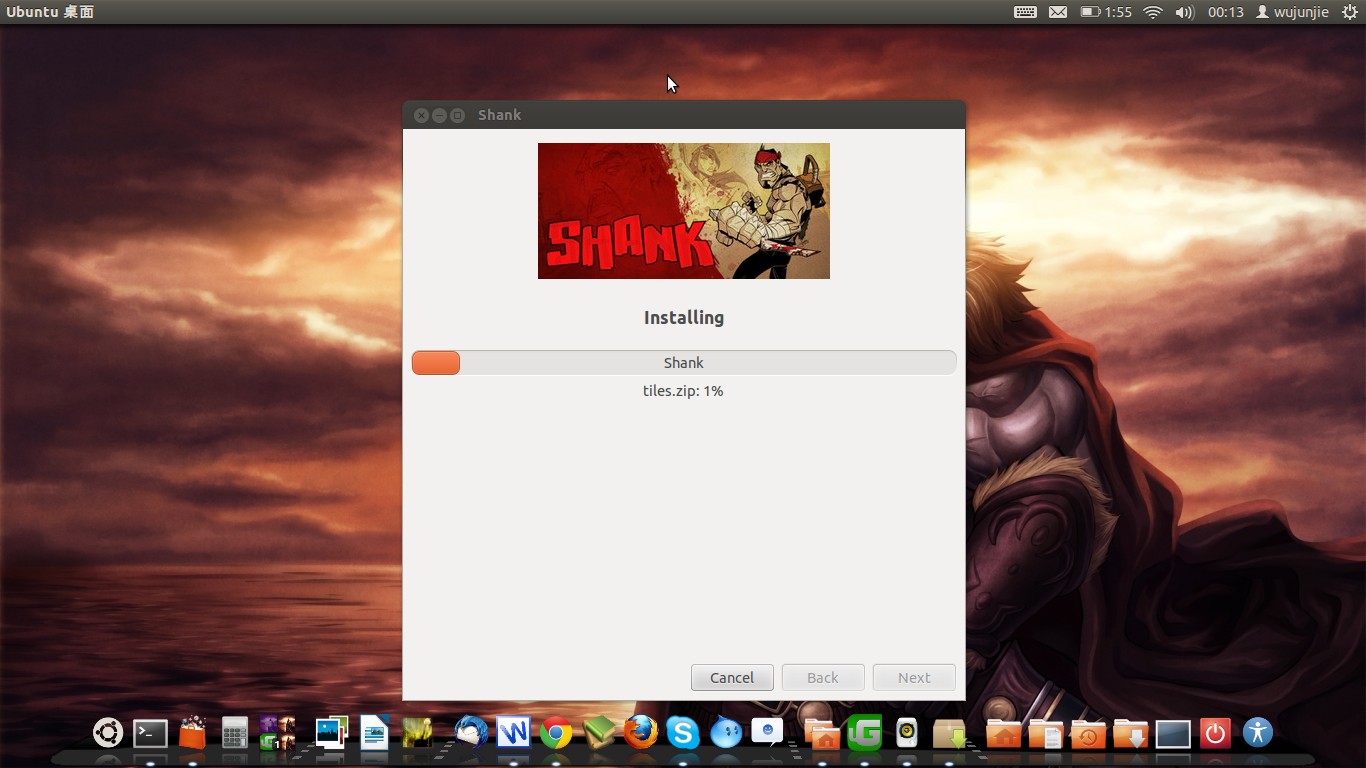The height and width of the screenshot is (768, 1366).
Task: Launch Thunderbird mail from the dock
Action: [x=471, y=733]
